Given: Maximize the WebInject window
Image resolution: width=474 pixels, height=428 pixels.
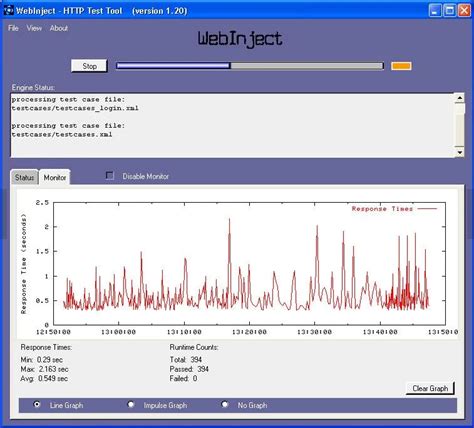Looking at the screenshot, I should click(450, 11).
